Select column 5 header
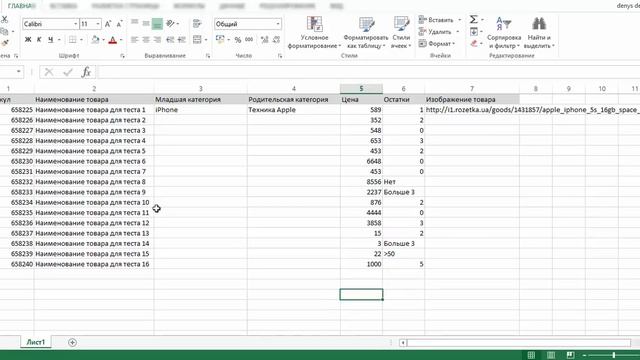 (361, 89)
